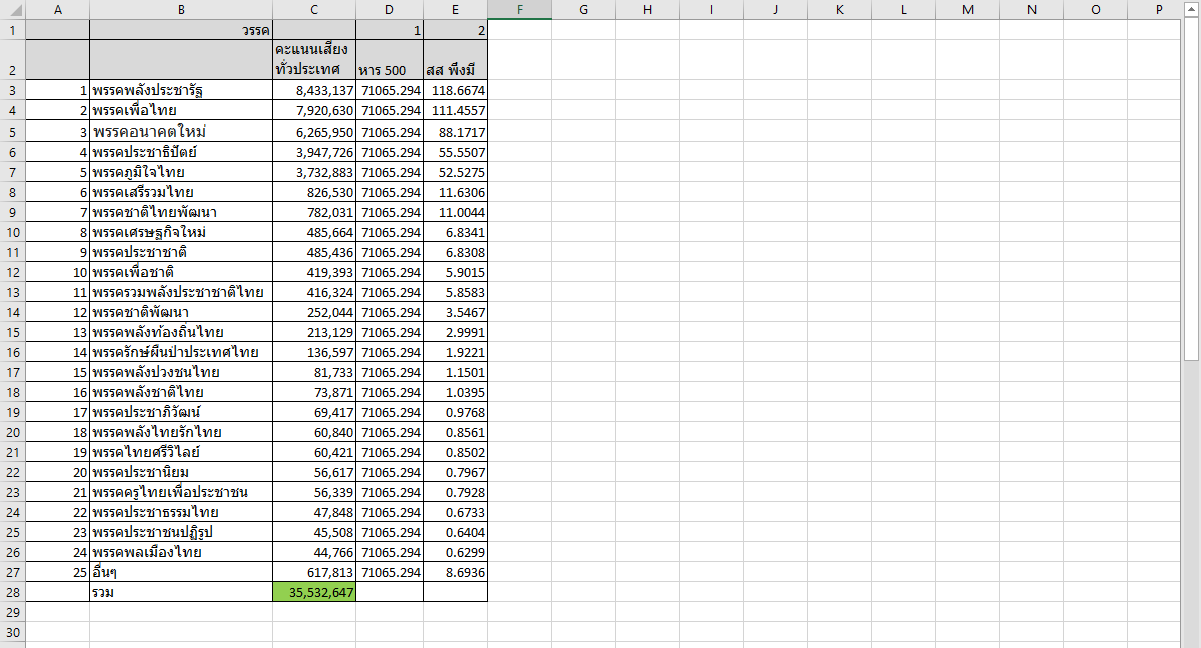Click value 111.4557 in column E

coord(455,111)
